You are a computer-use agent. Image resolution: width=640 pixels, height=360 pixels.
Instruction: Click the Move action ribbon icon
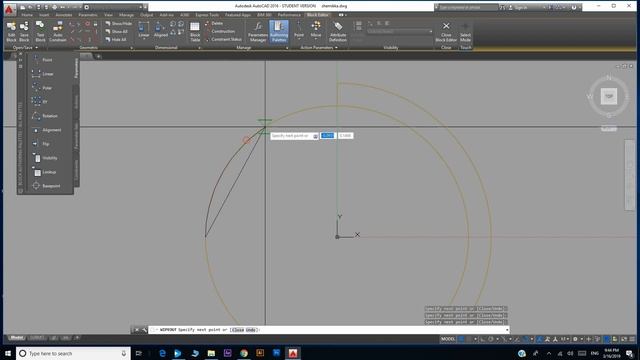[316, 30]
